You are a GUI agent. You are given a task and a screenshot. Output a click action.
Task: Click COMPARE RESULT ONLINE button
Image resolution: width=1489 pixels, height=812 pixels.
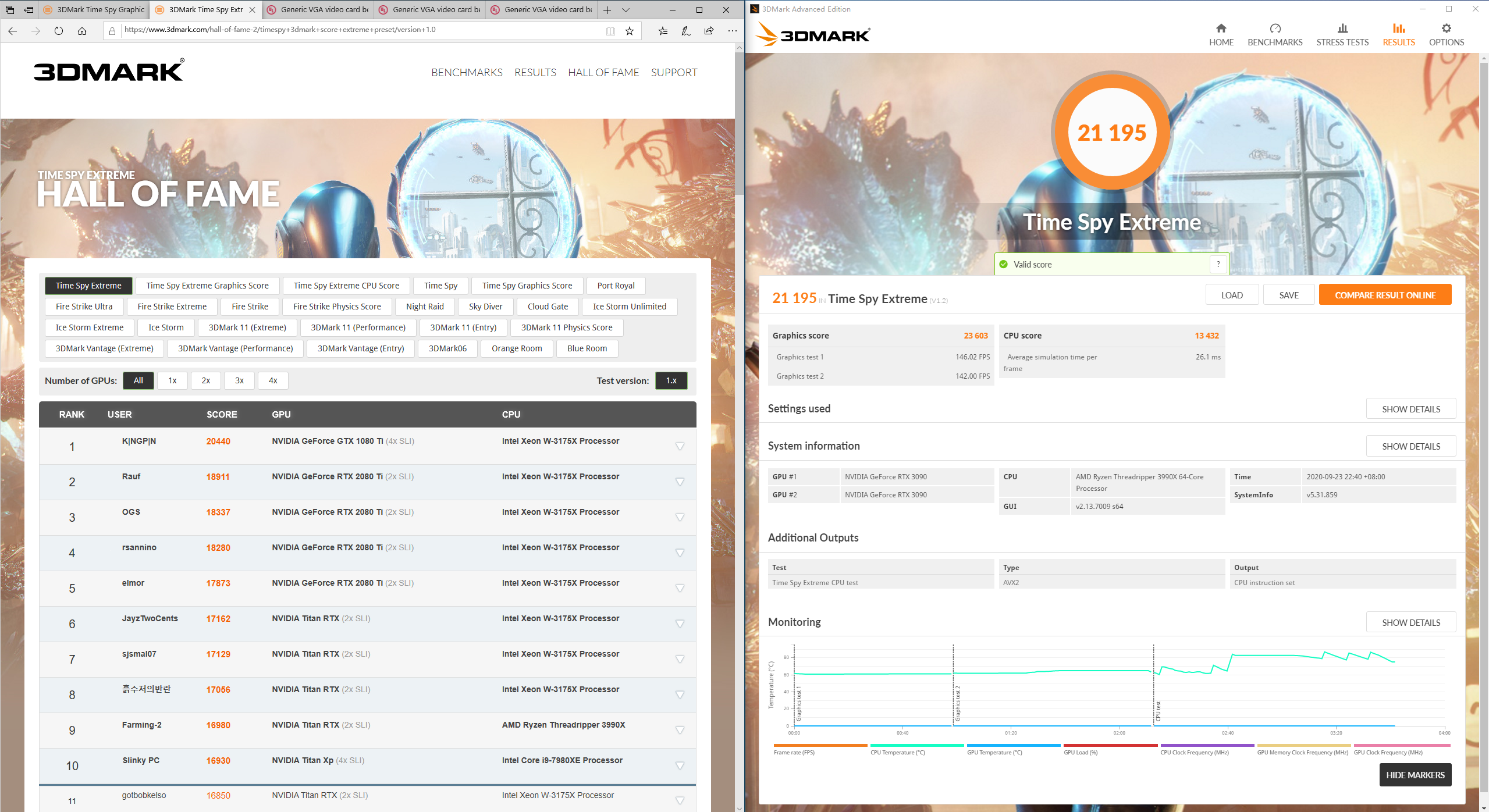(x=1384, y=295)
